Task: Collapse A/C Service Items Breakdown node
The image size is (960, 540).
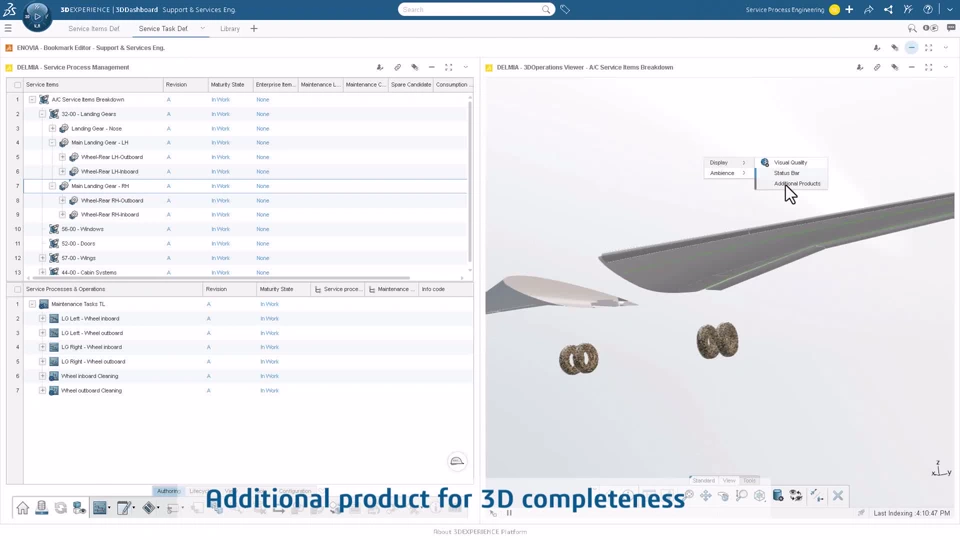Action: coord(32,99)
